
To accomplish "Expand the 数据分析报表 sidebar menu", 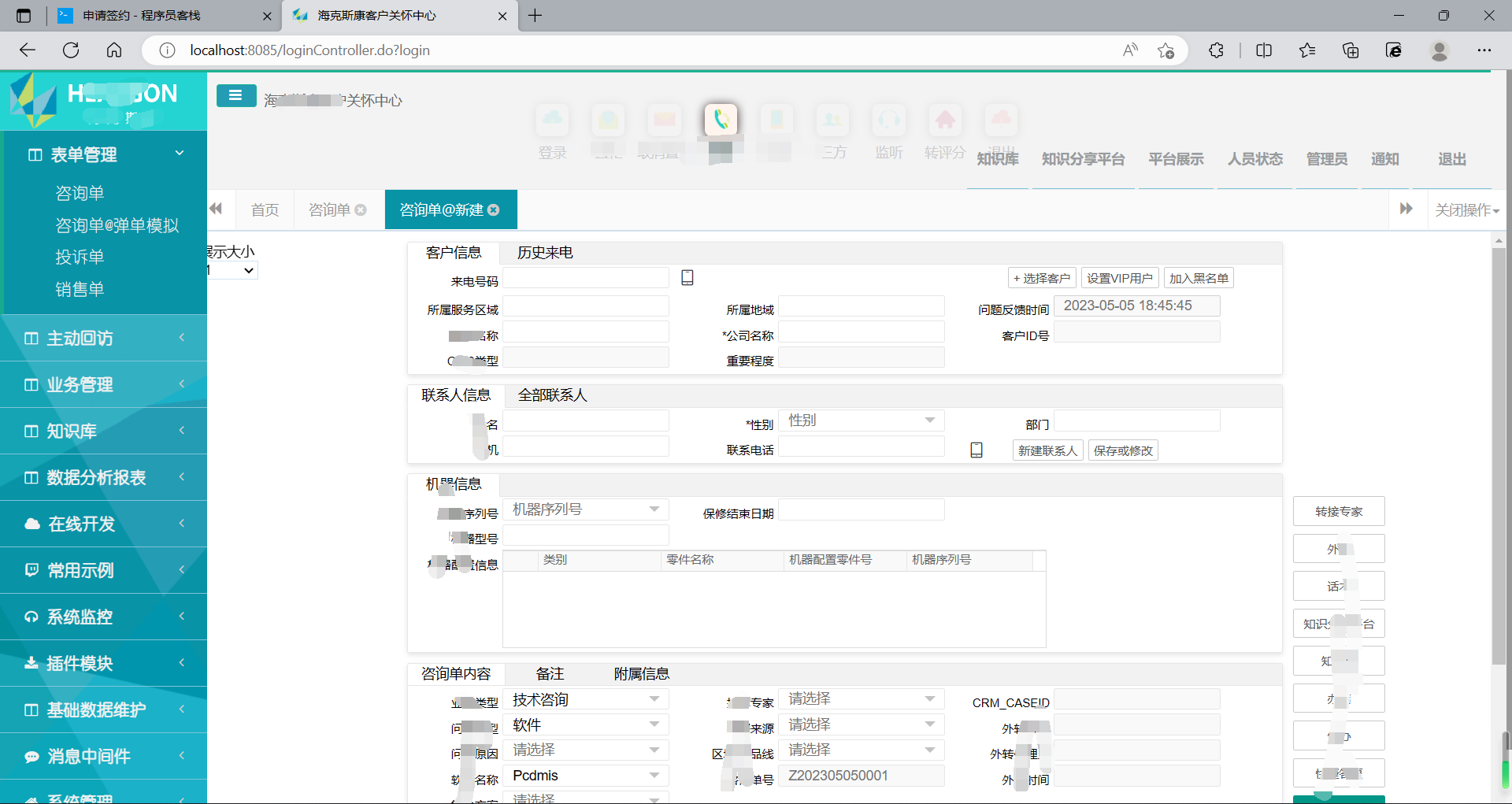I will 104,477.
